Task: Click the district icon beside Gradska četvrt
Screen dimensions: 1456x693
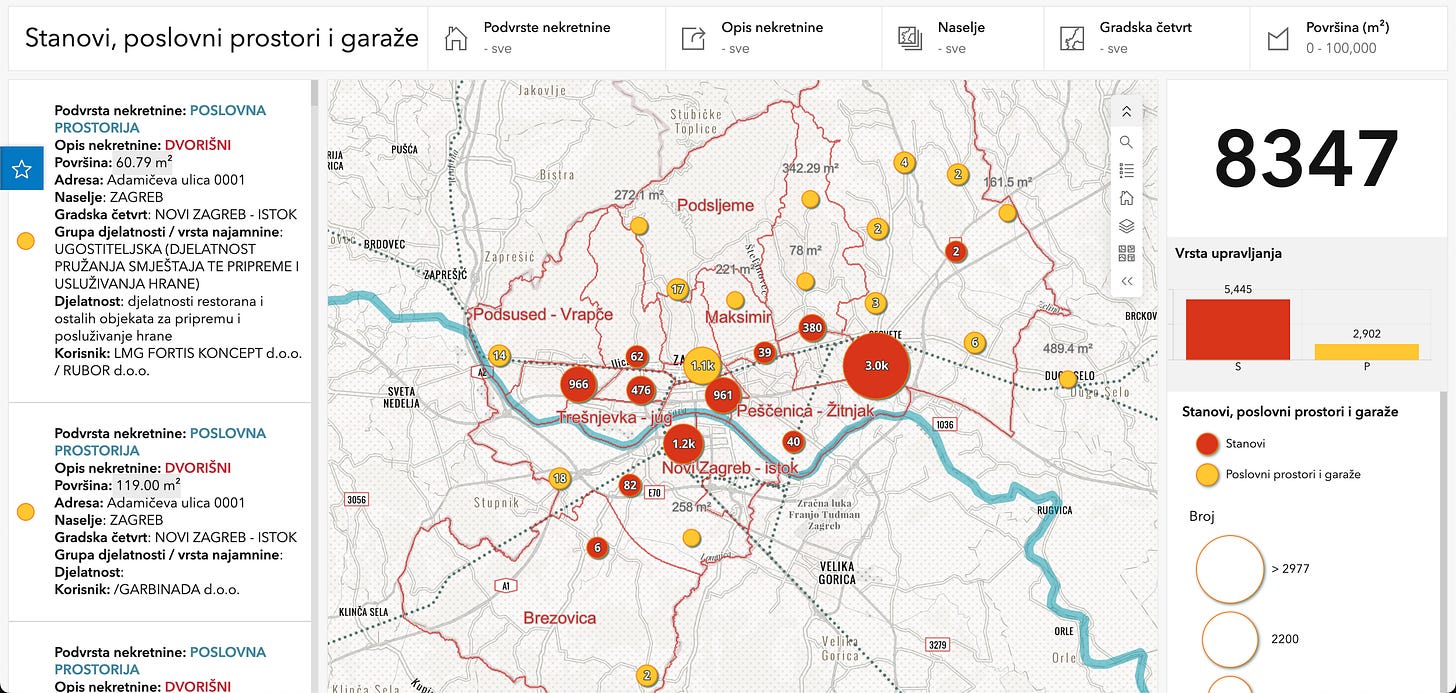Action: [x=1071, y=39]
